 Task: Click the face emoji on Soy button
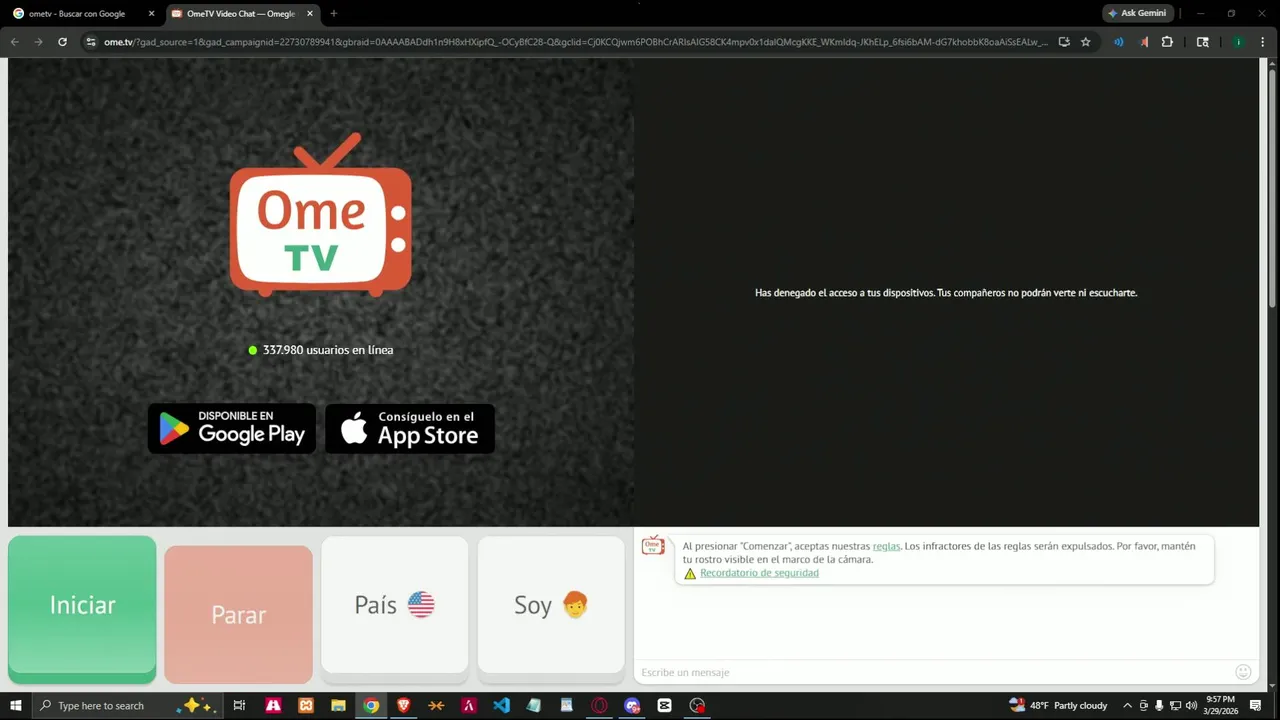click(575, 605)
